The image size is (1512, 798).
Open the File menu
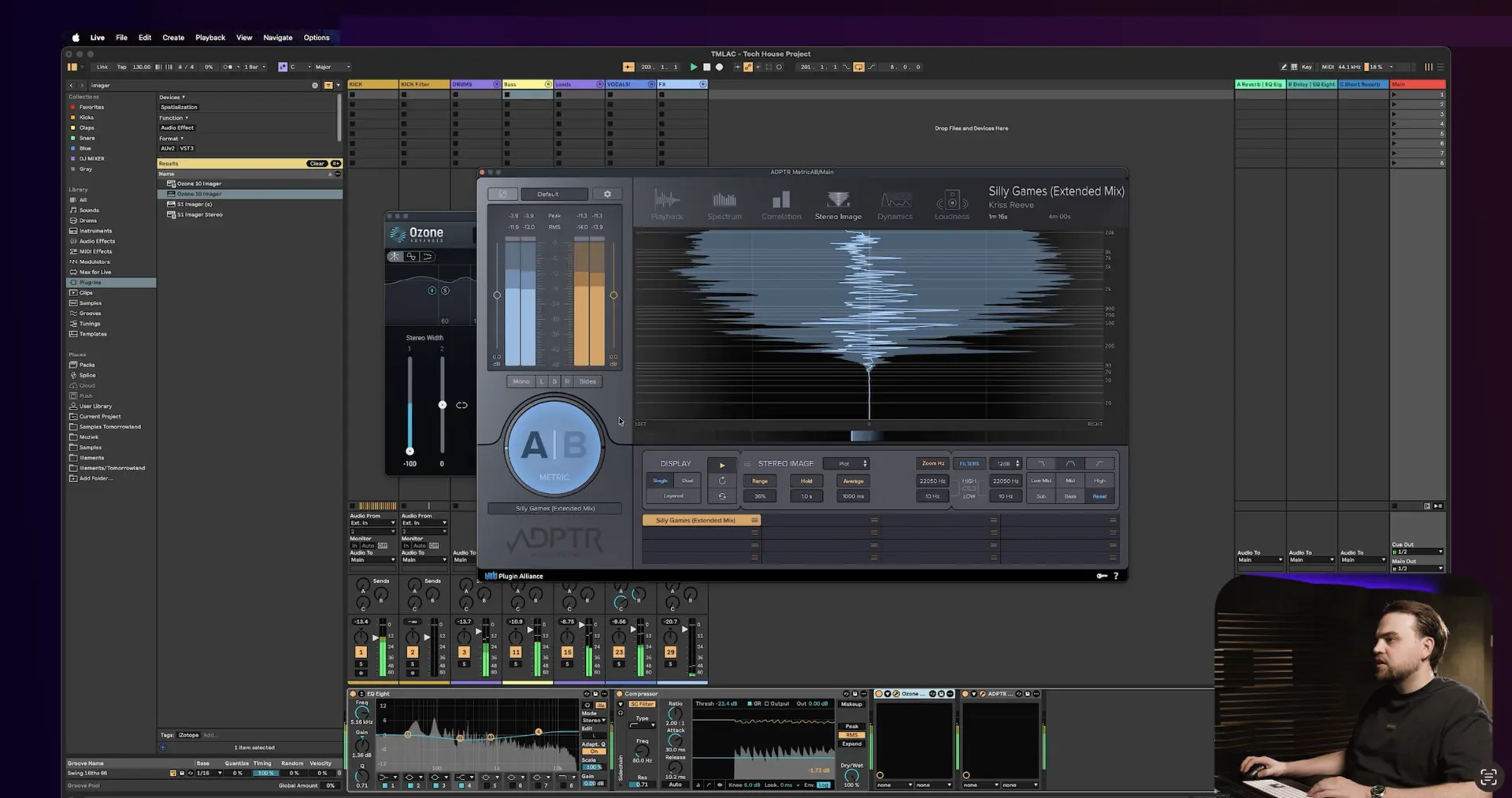point(121,38)
